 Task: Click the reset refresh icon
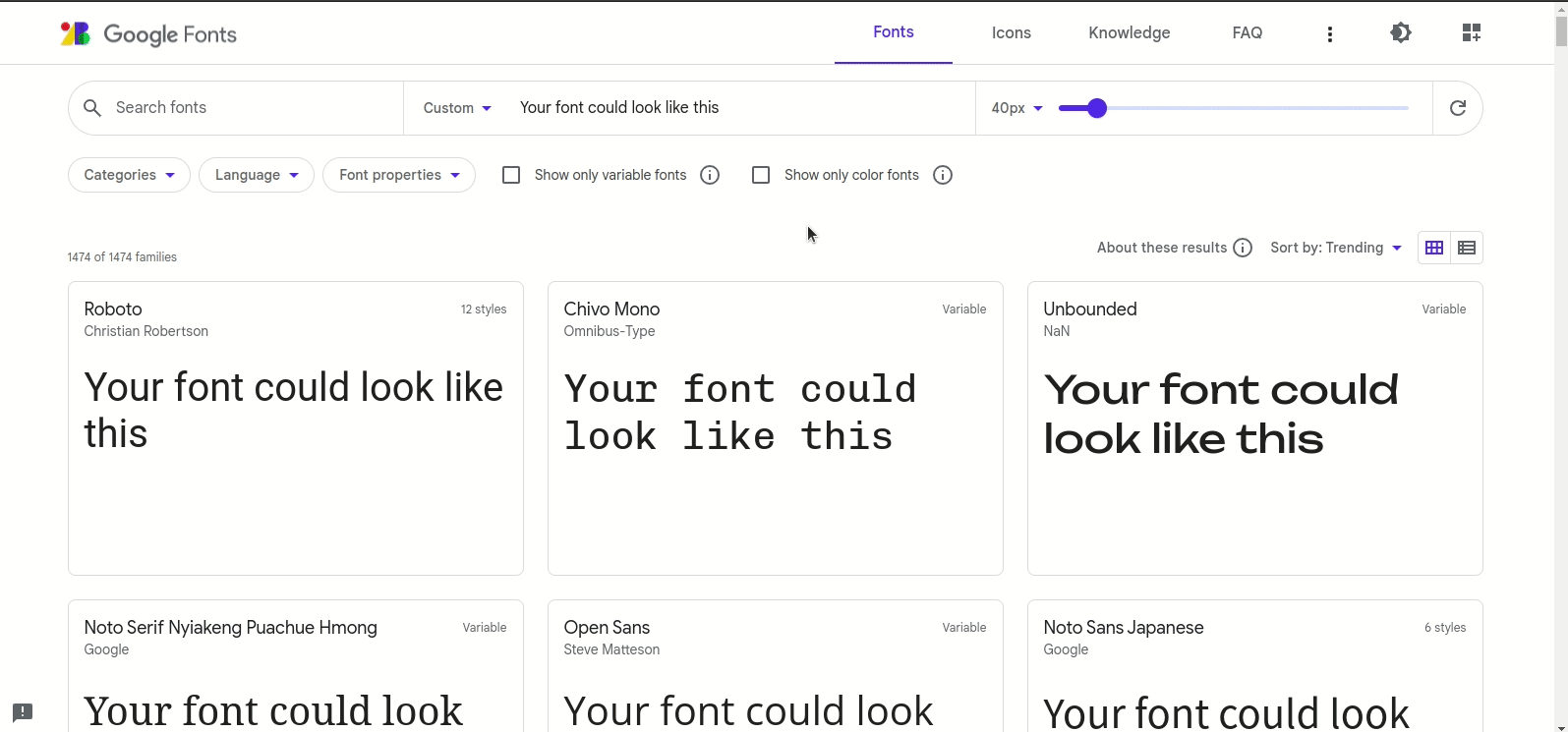click(x=1458, y=108)
